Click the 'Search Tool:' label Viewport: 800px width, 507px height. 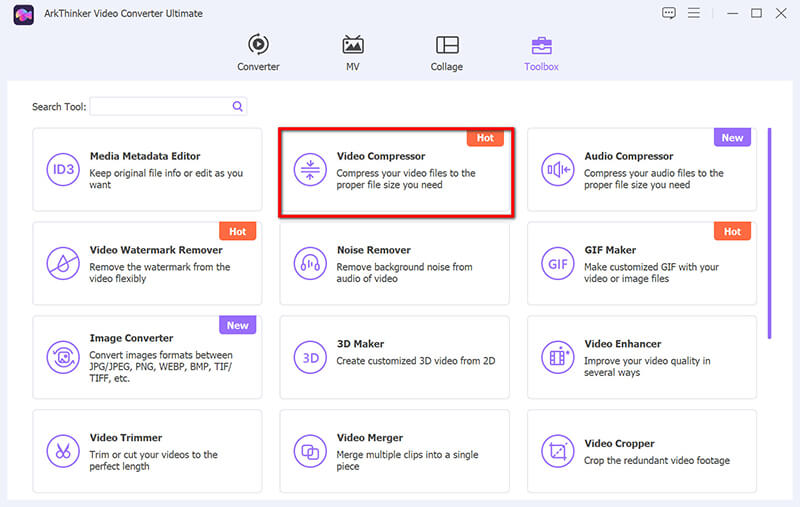(59, 107)
